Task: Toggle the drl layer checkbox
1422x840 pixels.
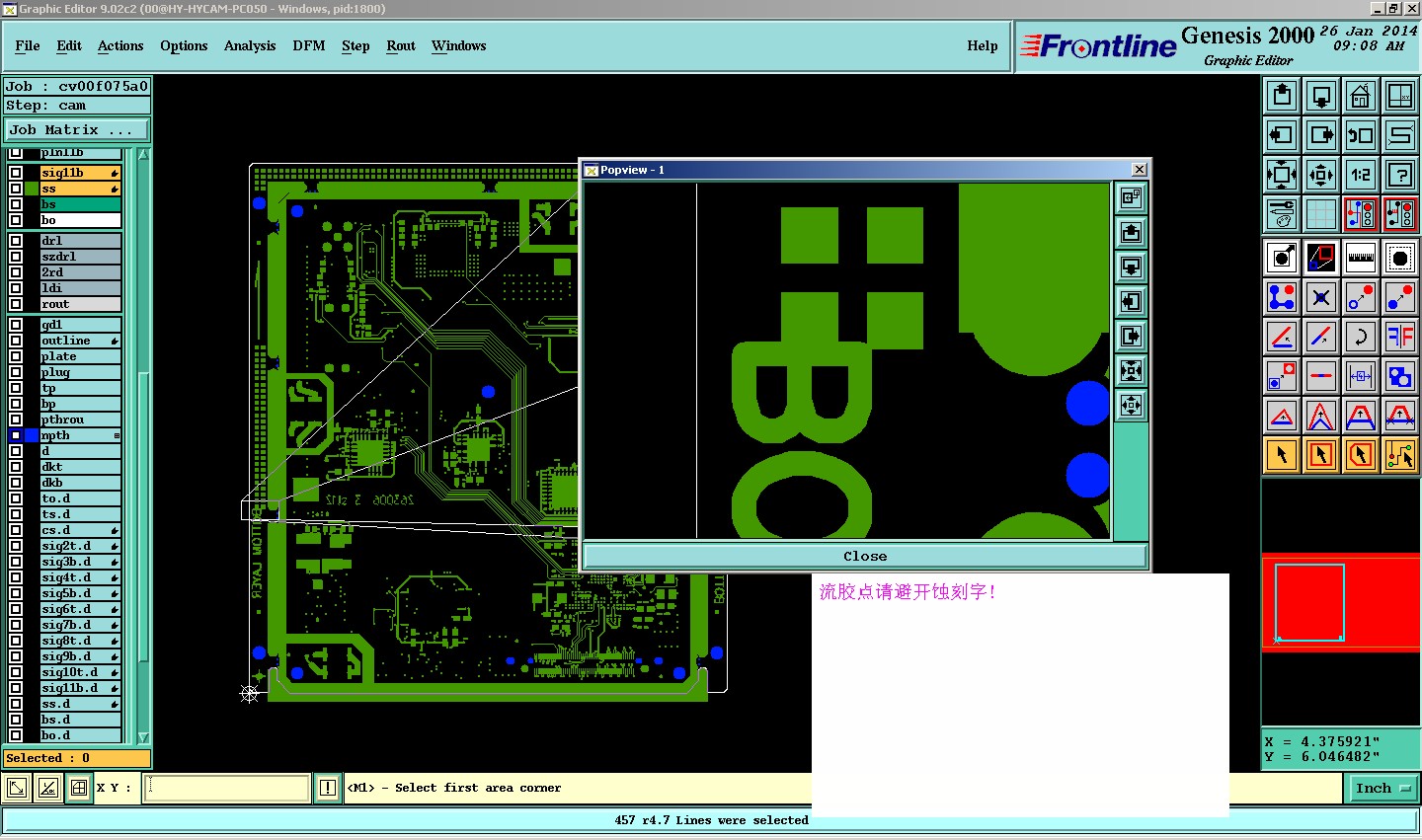Action: pyautogui.click(x=16, y=241)
